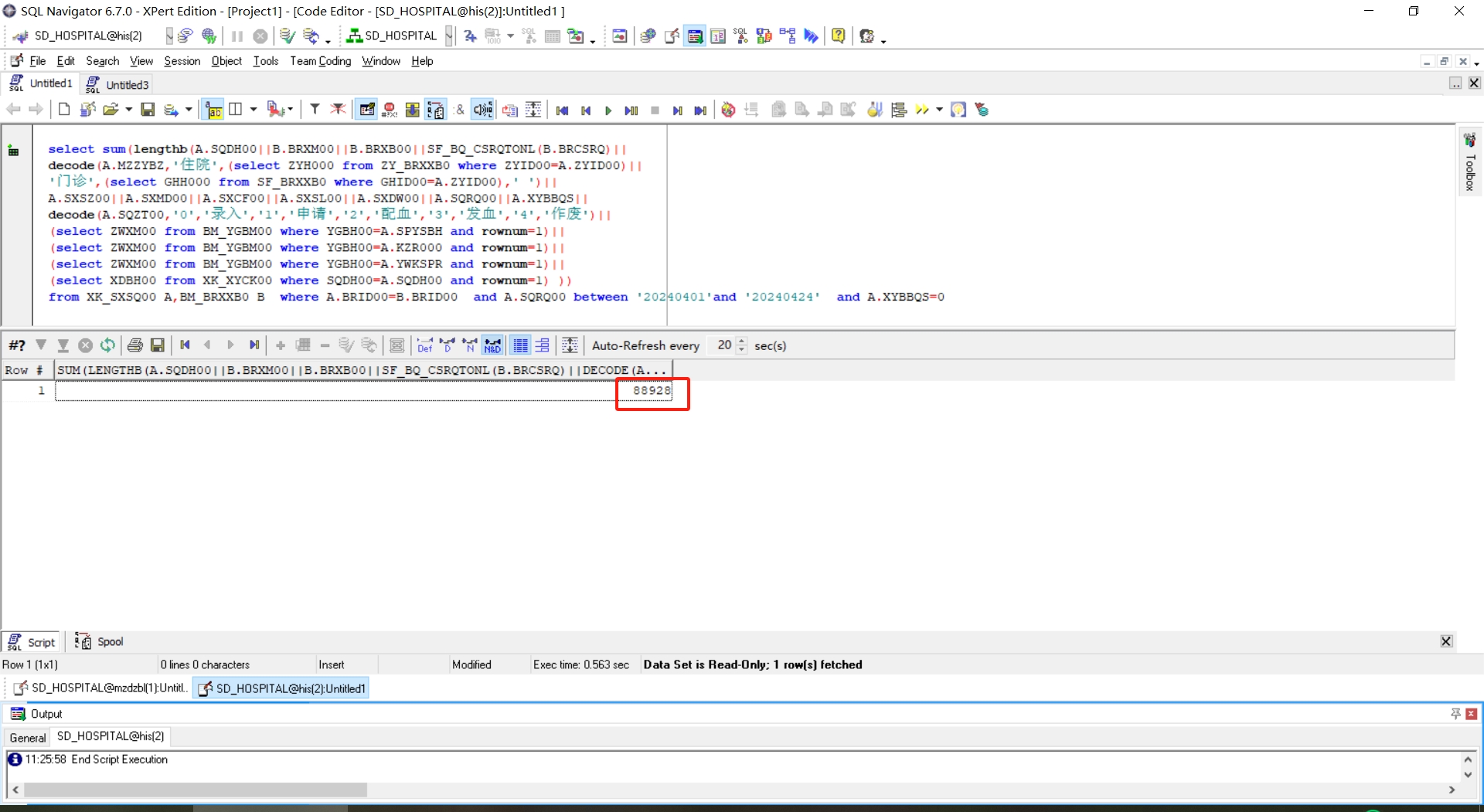Click the New file blank page icon
Screen dimensions: 1484x812
tap(64, 110)
